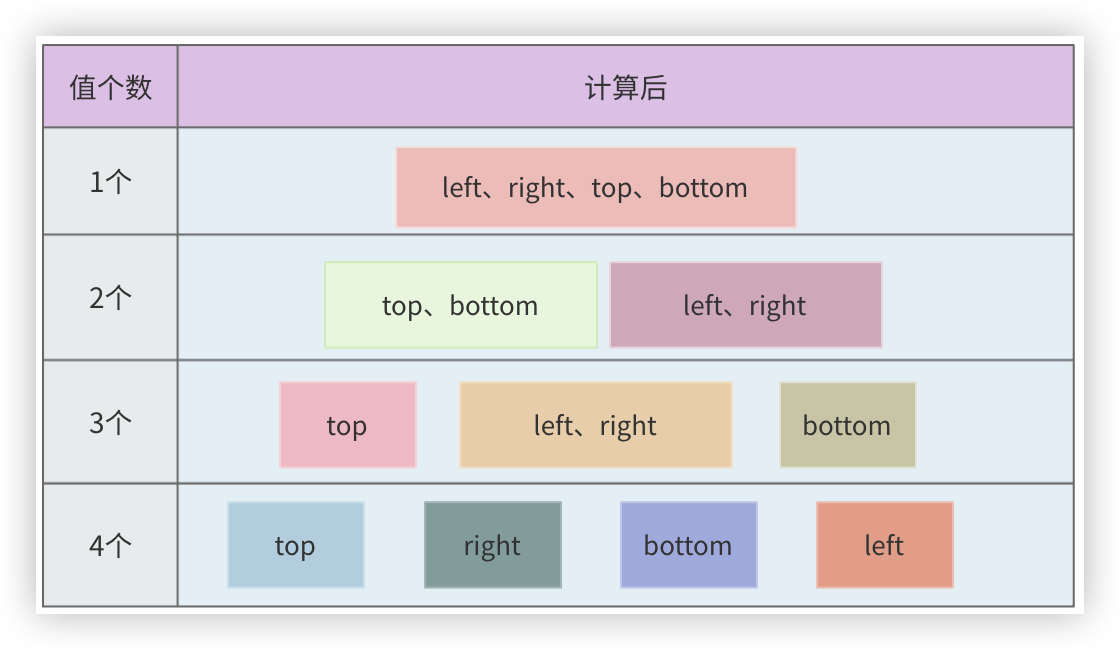
Task: Click blank space right of the mauve left、right box
Action: point(977,305)
